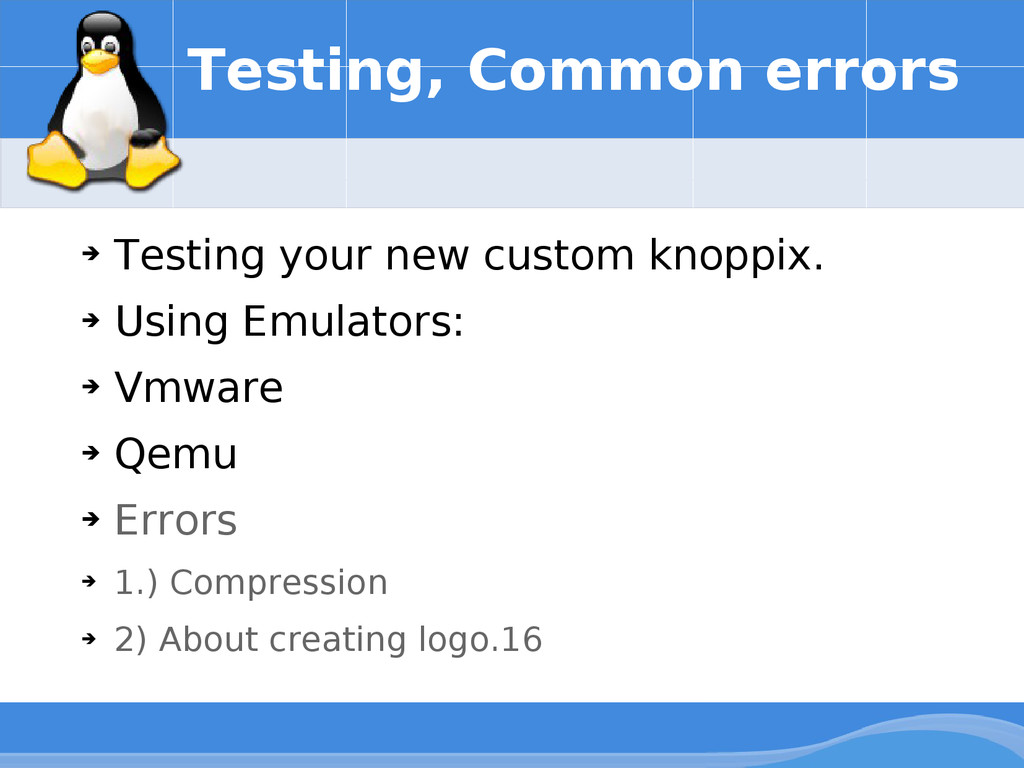Screen dimensions: 1024x768
Task: Click arrow bullet before "Testing your new custom knoppix"
Action: click(91, 253)
